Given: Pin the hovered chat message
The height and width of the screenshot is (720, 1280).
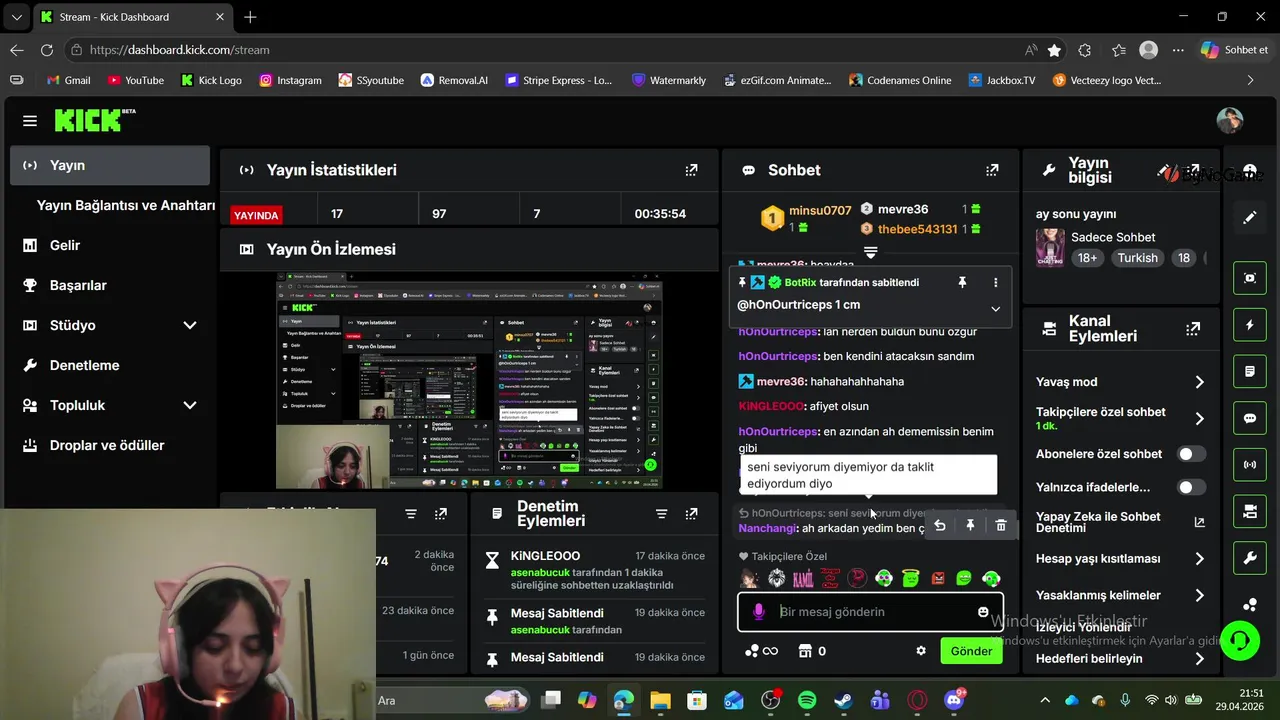Looking at the screenshot, I should pos(970,525).
